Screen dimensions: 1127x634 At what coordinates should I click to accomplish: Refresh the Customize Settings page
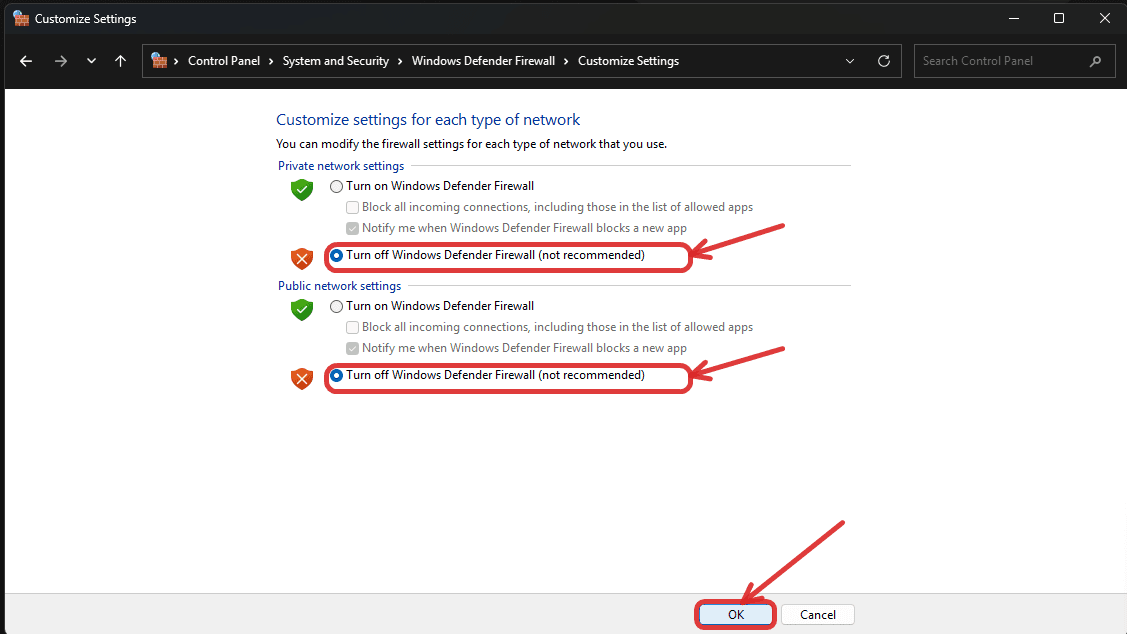pos(884,61)
